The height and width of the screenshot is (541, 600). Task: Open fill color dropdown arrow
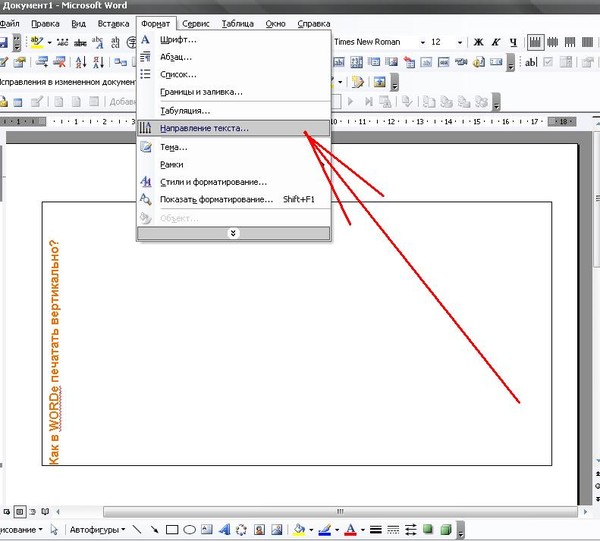pos(311,530)
